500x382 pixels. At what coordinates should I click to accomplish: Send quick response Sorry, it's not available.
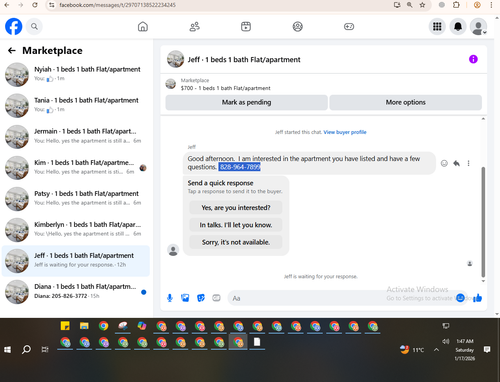(x=236, y=242)
